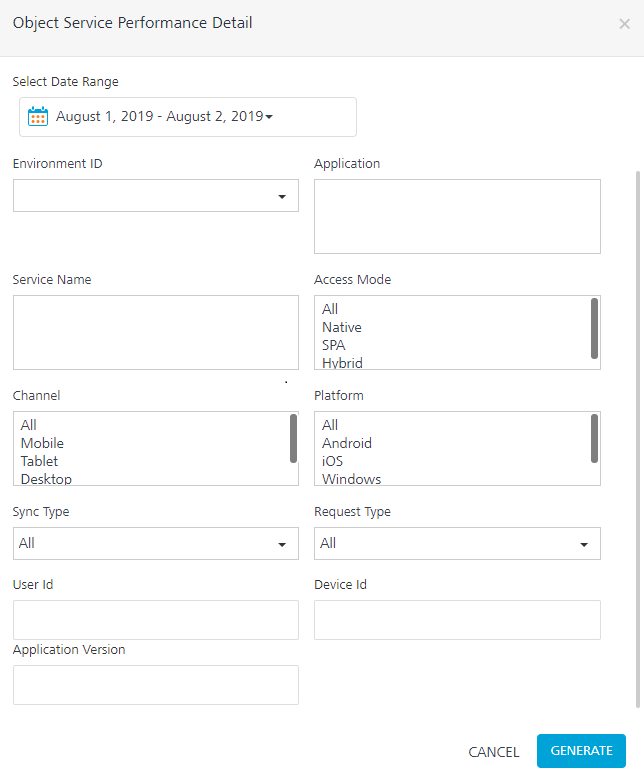Image resolution: width=644 pixels, height=783 pixels.
Task: Click the Channel list scrollbar
Action: [x=294, y=438]
